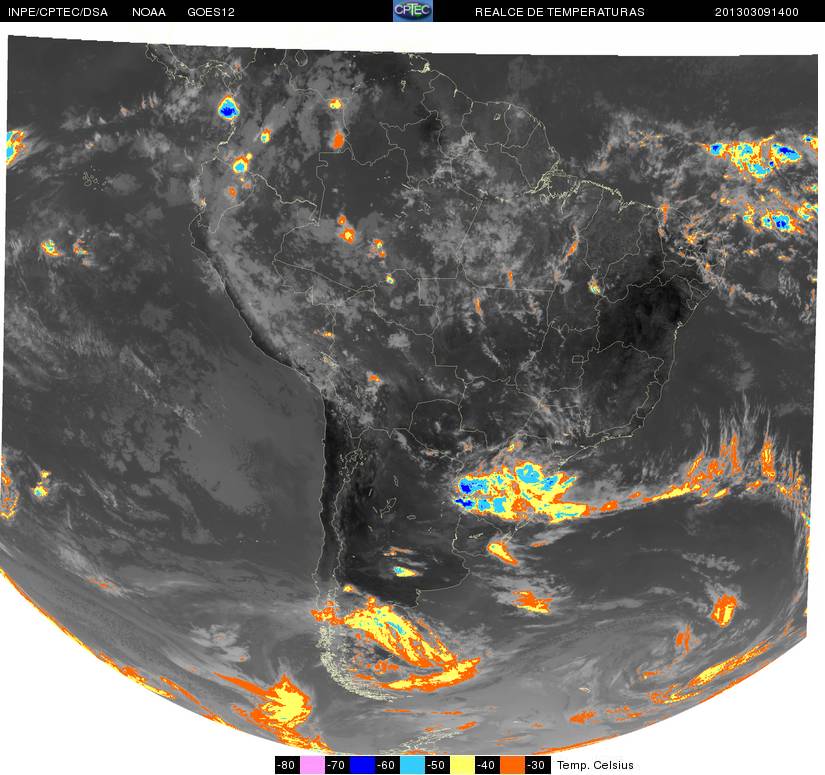Select the yellow legend swatch
This screenshot has height=775, width=825.
(x=463, y=765)
